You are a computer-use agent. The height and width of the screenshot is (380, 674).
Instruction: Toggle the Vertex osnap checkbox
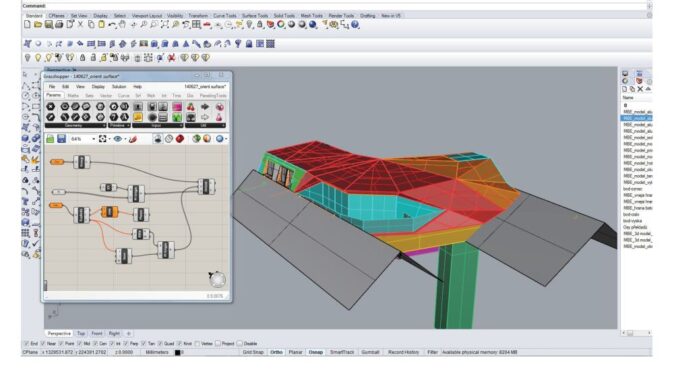(197, 343)
